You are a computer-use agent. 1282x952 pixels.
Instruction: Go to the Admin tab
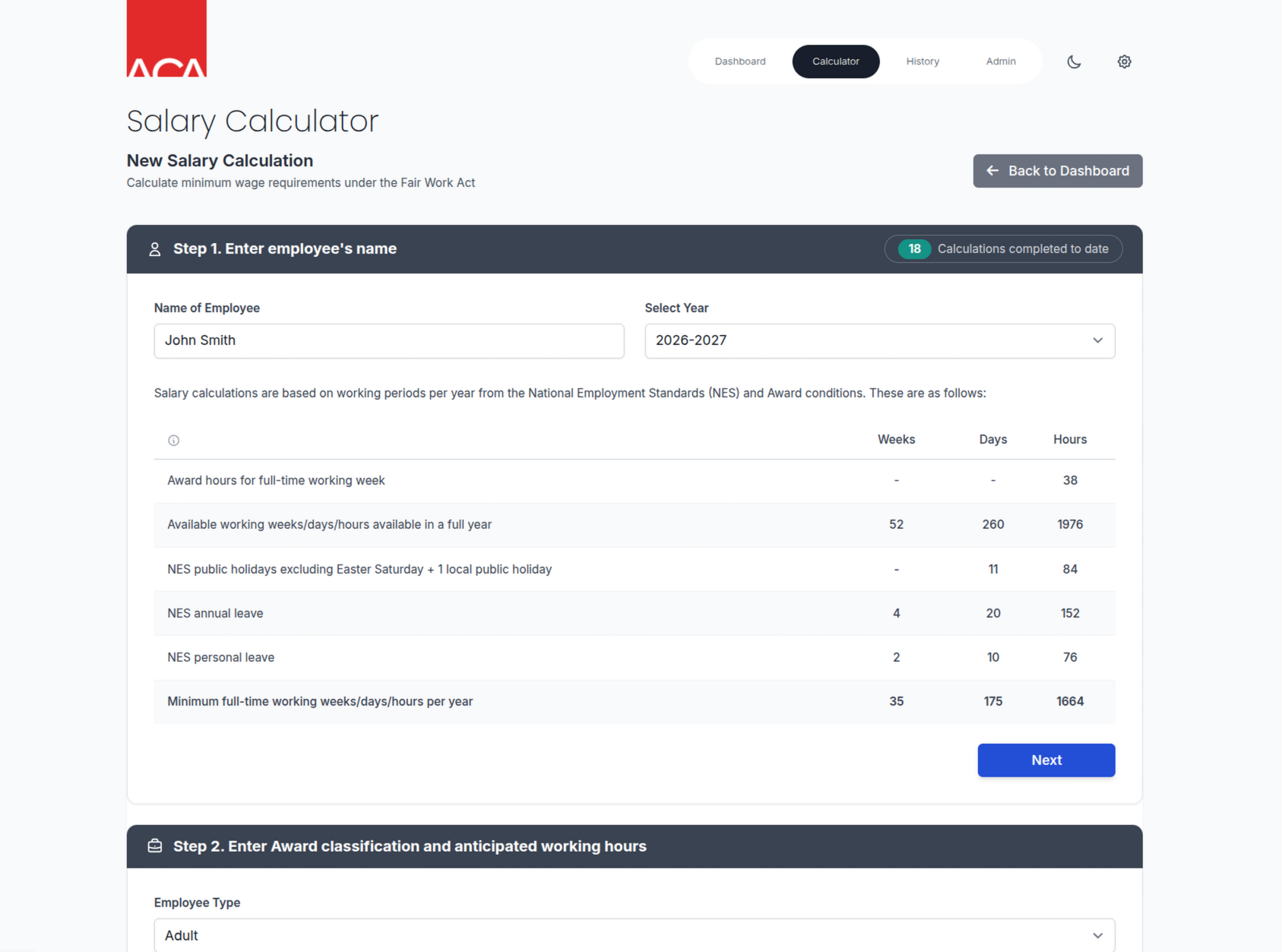[x=1001, y=62]
